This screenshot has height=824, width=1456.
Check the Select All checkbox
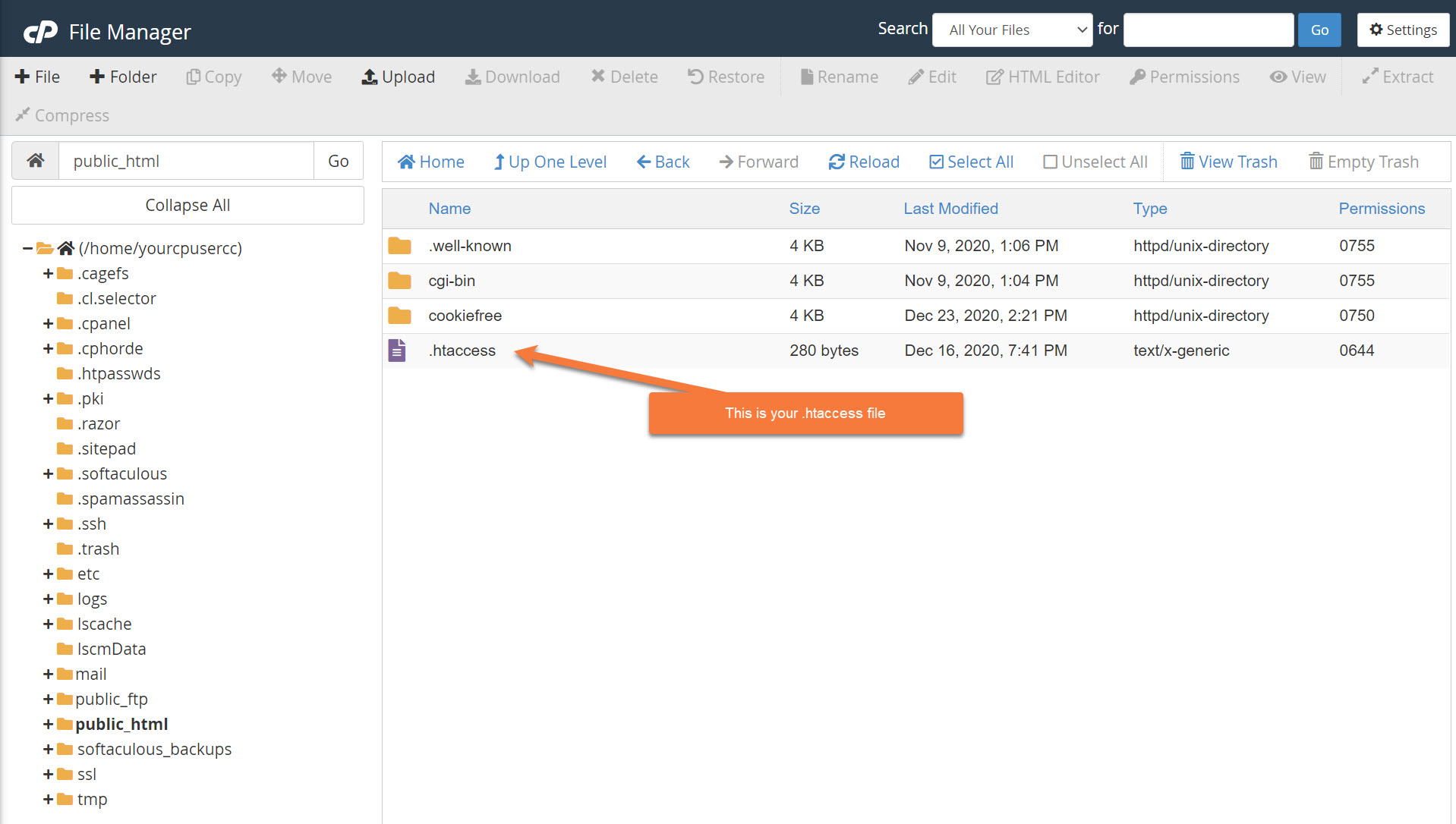(937, 162)
